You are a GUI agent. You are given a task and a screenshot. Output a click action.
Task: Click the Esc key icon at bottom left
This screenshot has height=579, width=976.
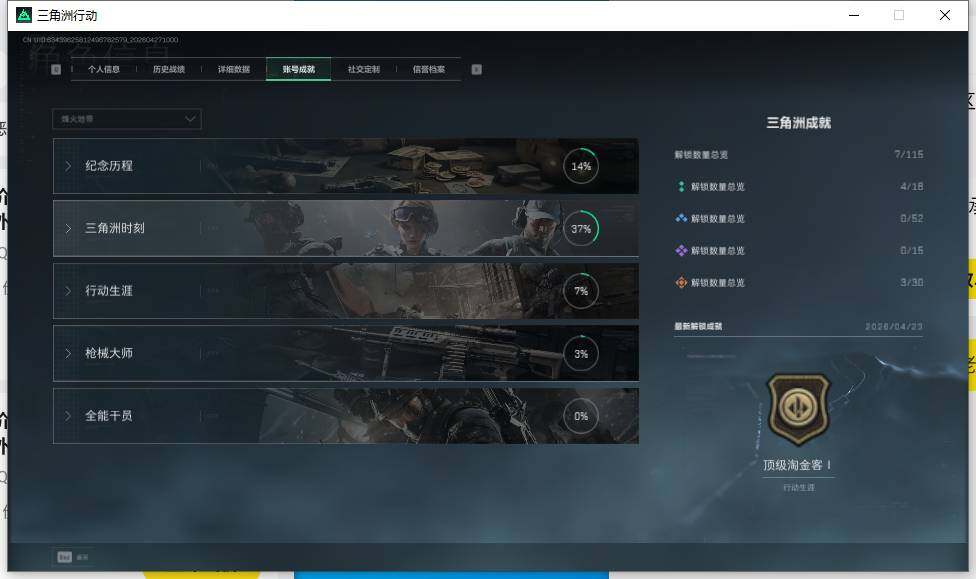(x=65, y=557)
